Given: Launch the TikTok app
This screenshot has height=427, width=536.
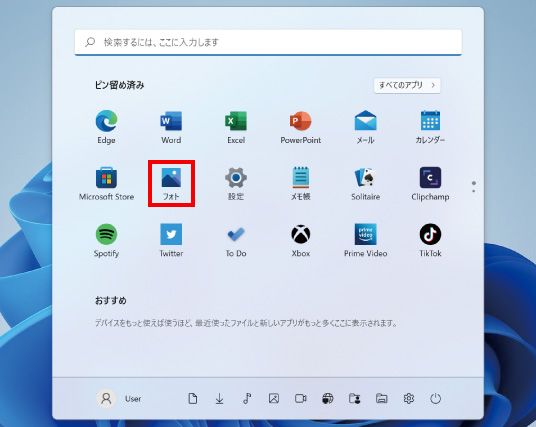Looking at the screenshot, I should (x=430, y=240).
